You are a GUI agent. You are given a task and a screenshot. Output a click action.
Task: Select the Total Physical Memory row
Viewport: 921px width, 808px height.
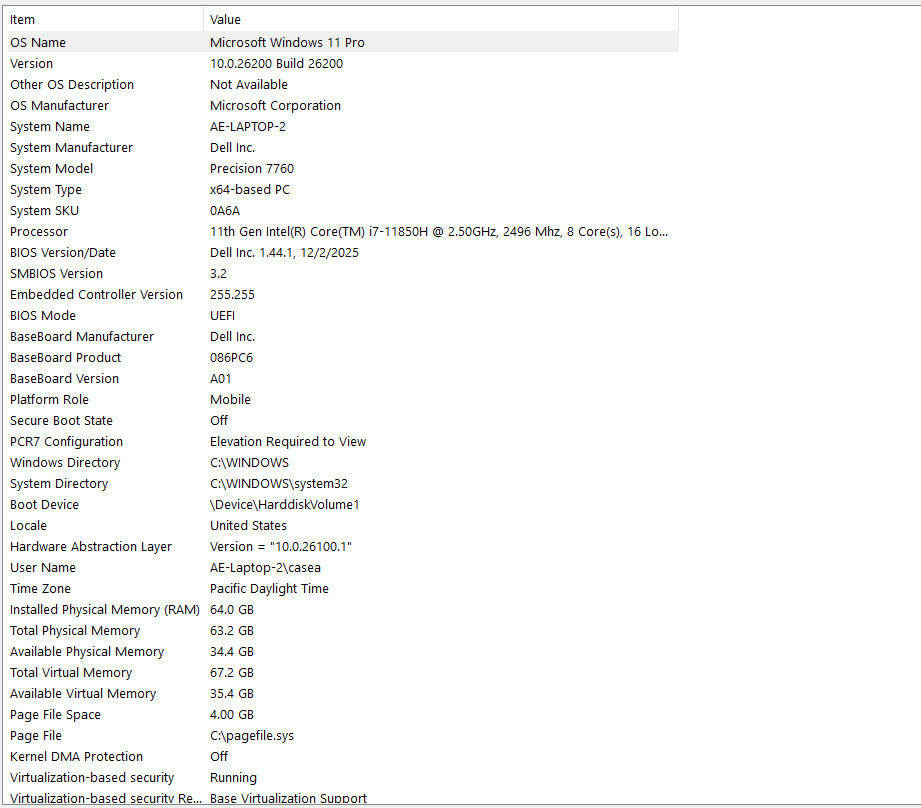tap(341, 631)
